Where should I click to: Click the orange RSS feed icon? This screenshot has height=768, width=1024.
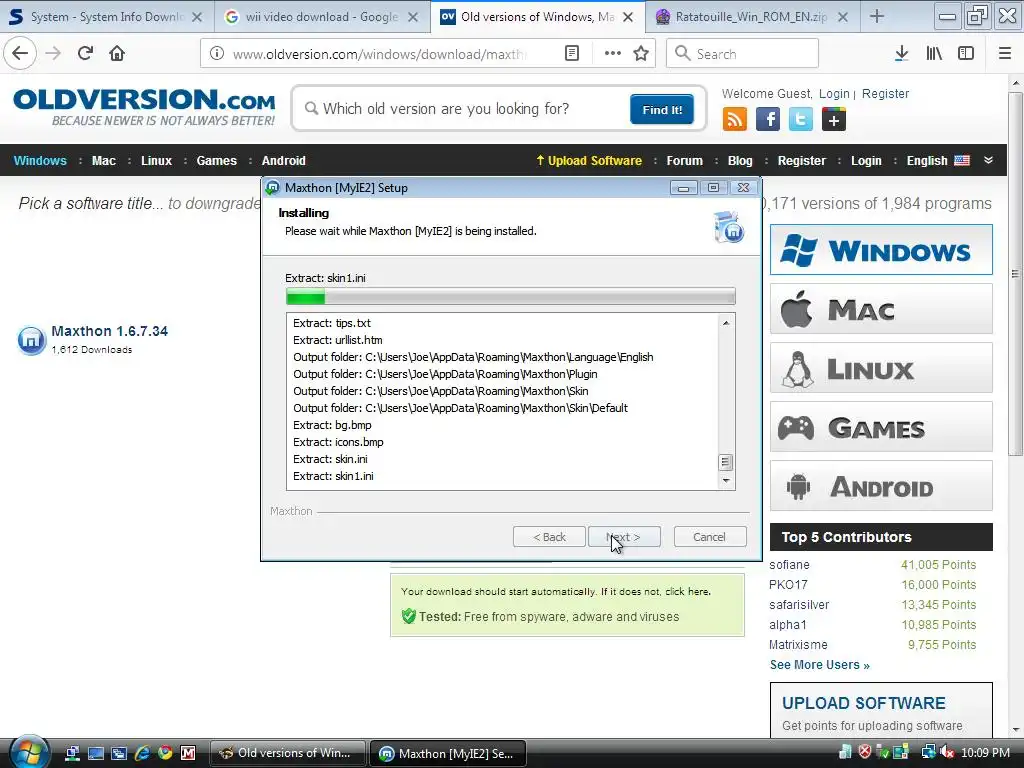click(735, 120)
